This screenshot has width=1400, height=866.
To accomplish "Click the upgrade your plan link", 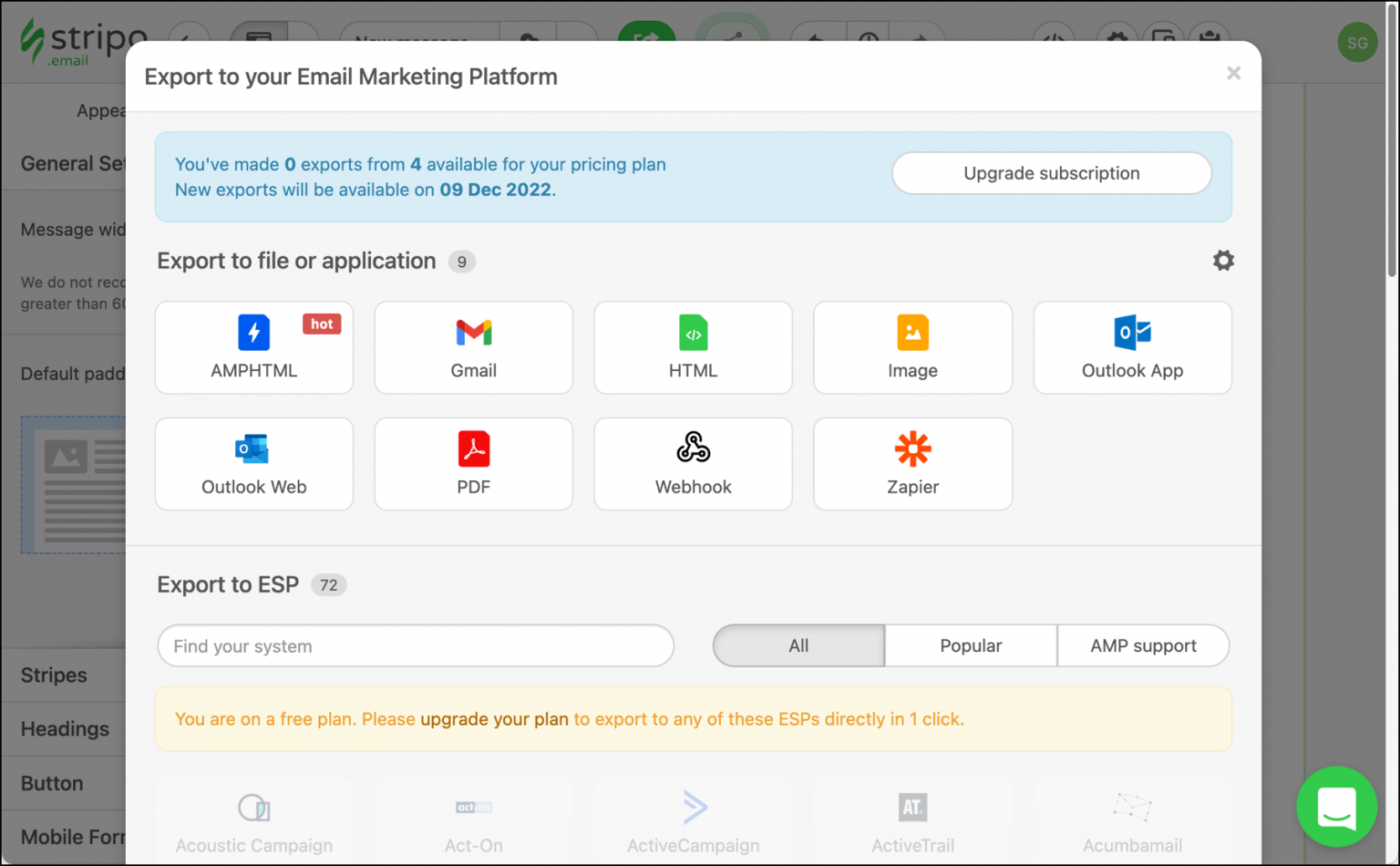I will [493, 719].
